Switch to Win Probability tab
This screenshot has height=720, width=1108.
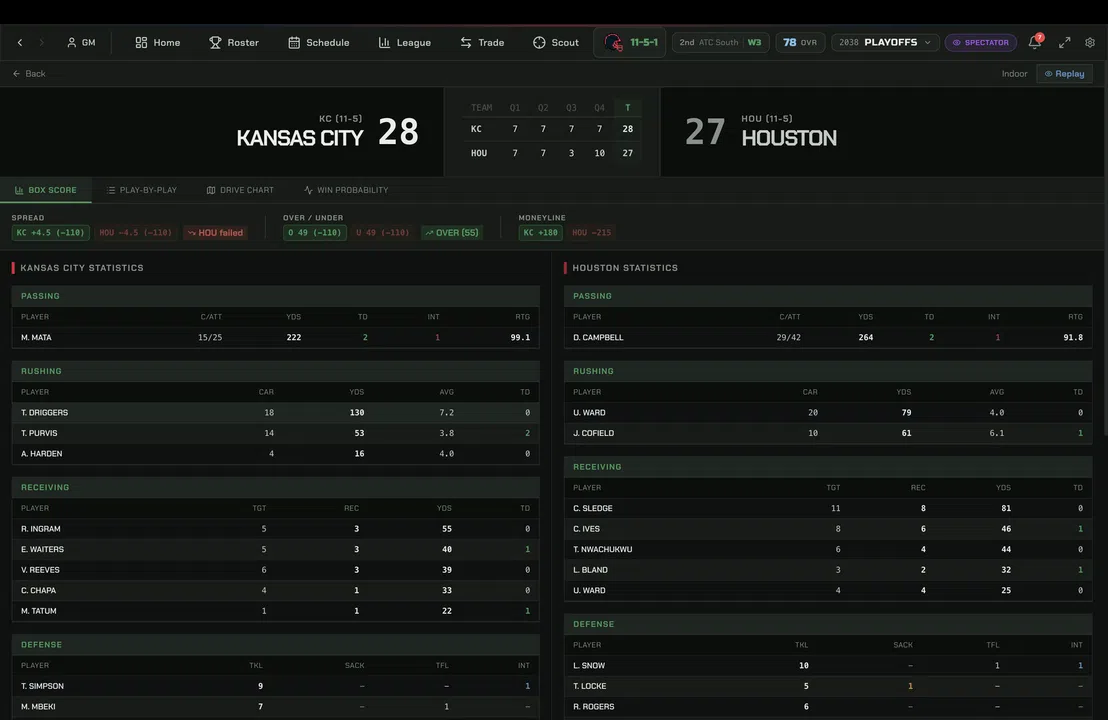346,190
